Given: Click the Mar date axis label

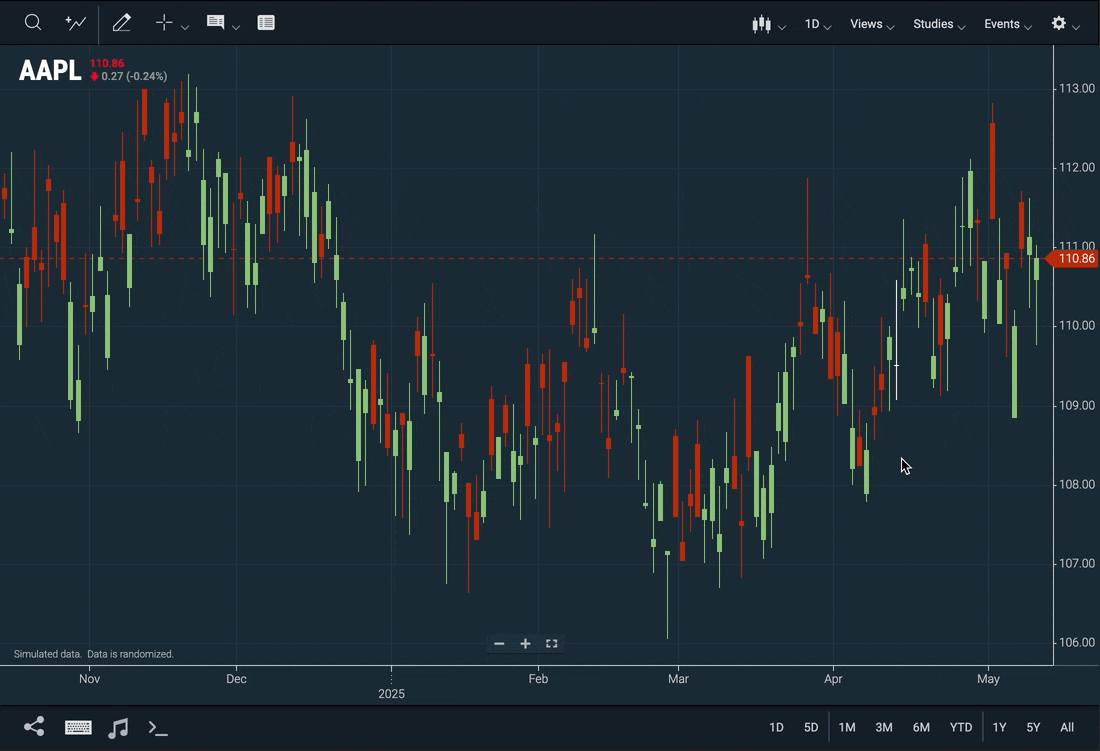Looking at the screenshot, I should pos(678,679).
